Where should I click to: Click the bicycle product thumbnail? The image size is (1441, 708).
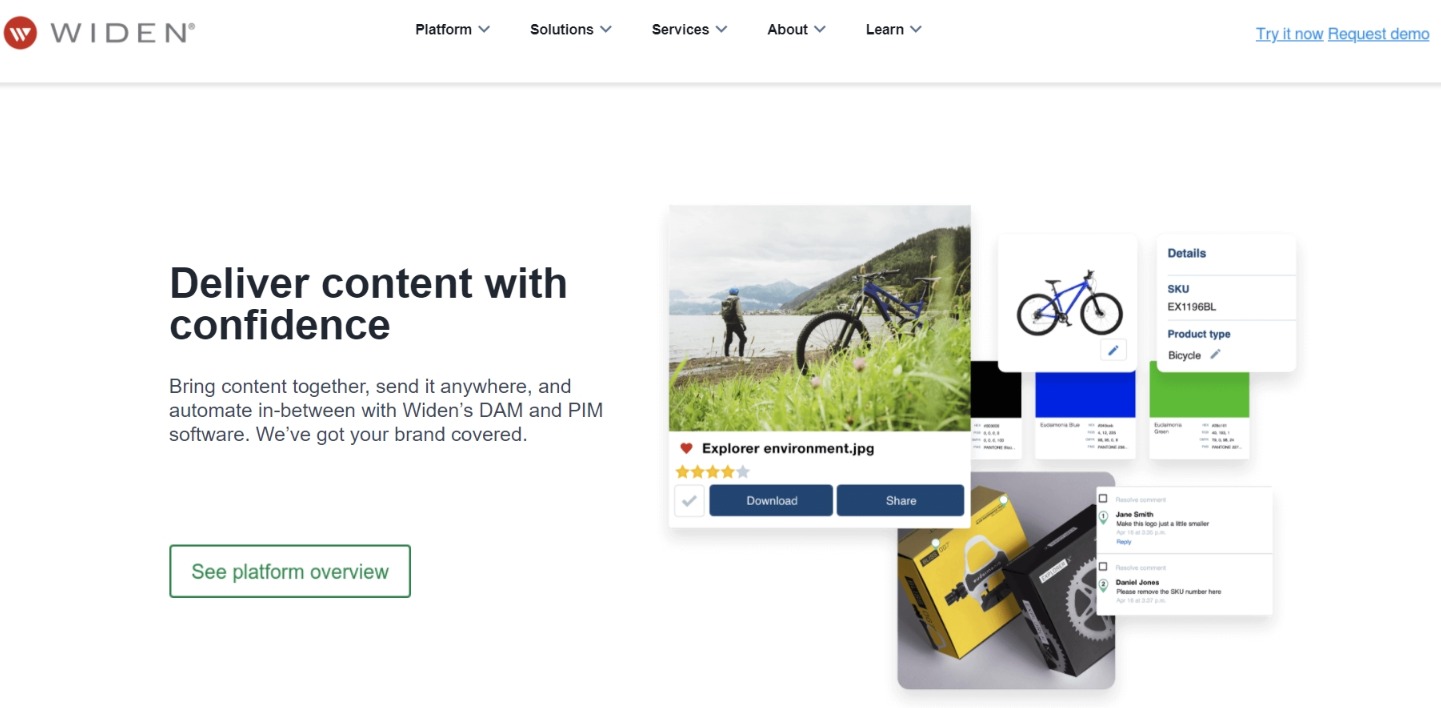tap(1067, 300)
